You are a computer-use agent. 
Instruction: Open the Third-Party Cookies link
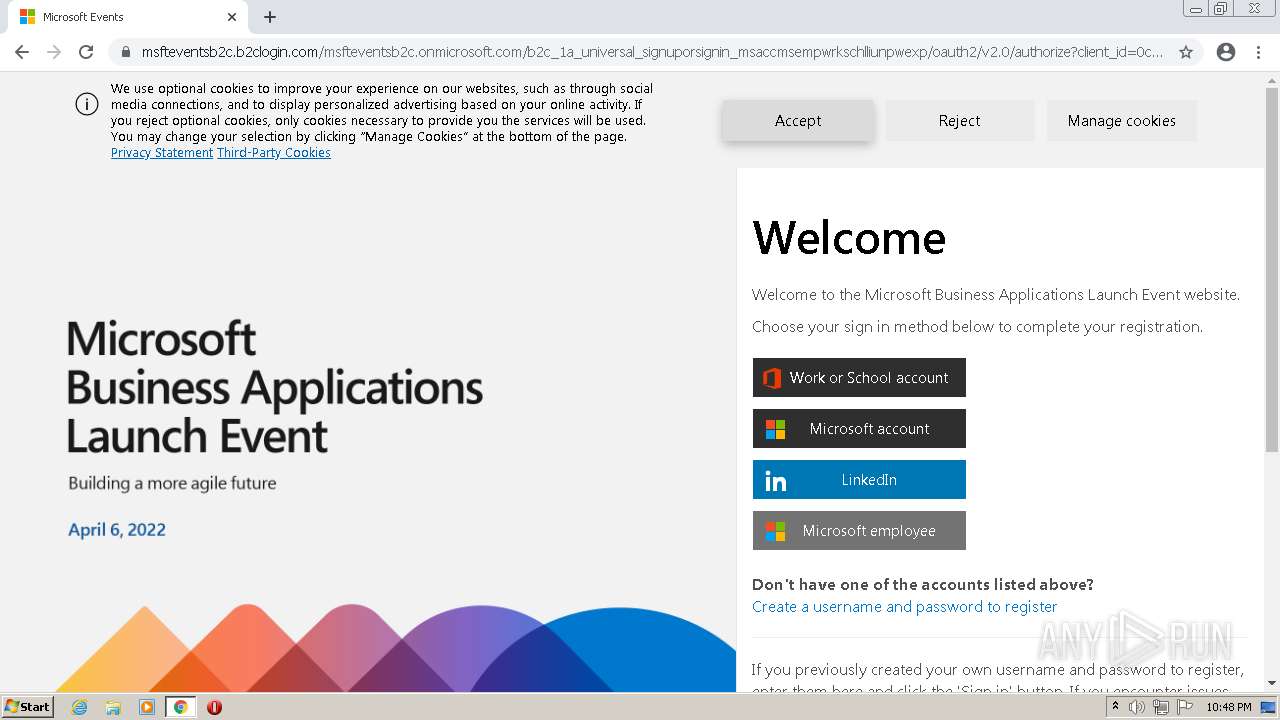pyautogui.click(x=274, y=153)
